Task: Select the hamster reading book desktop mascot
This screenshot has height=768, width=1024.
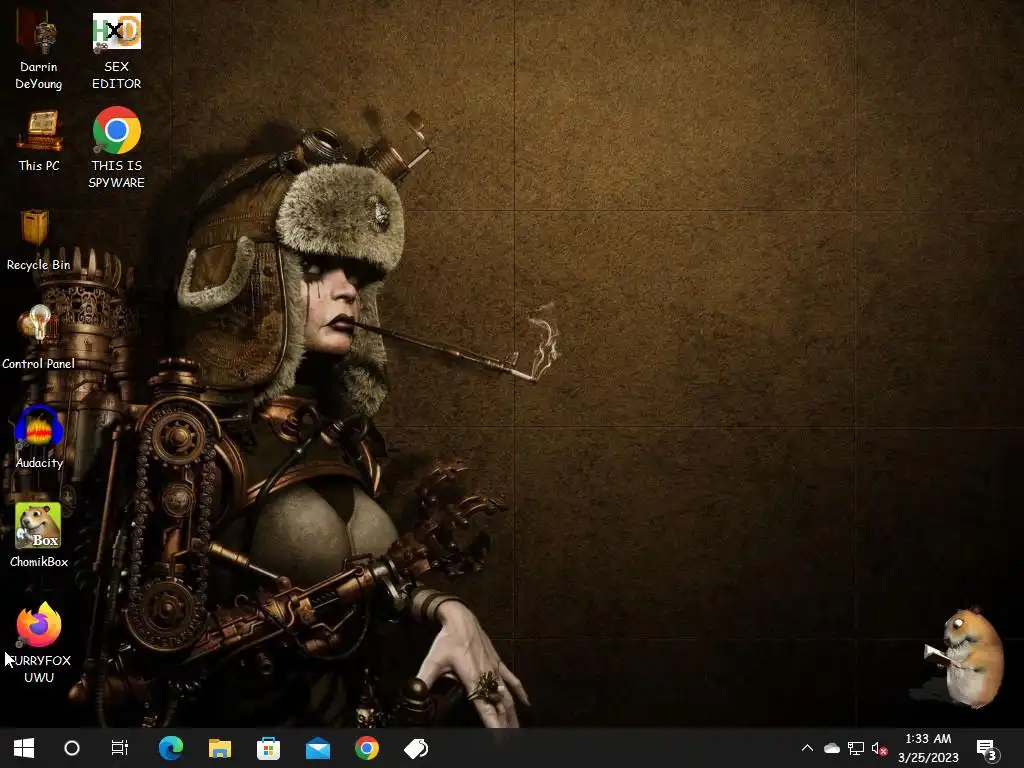Action: [x=965, y=656]
